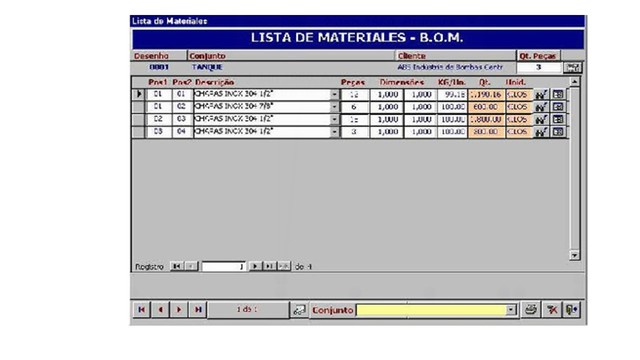Click the Peças cell in the Pos2 04 row
This screenshot has width=640, height=360.
coord(355,132)
